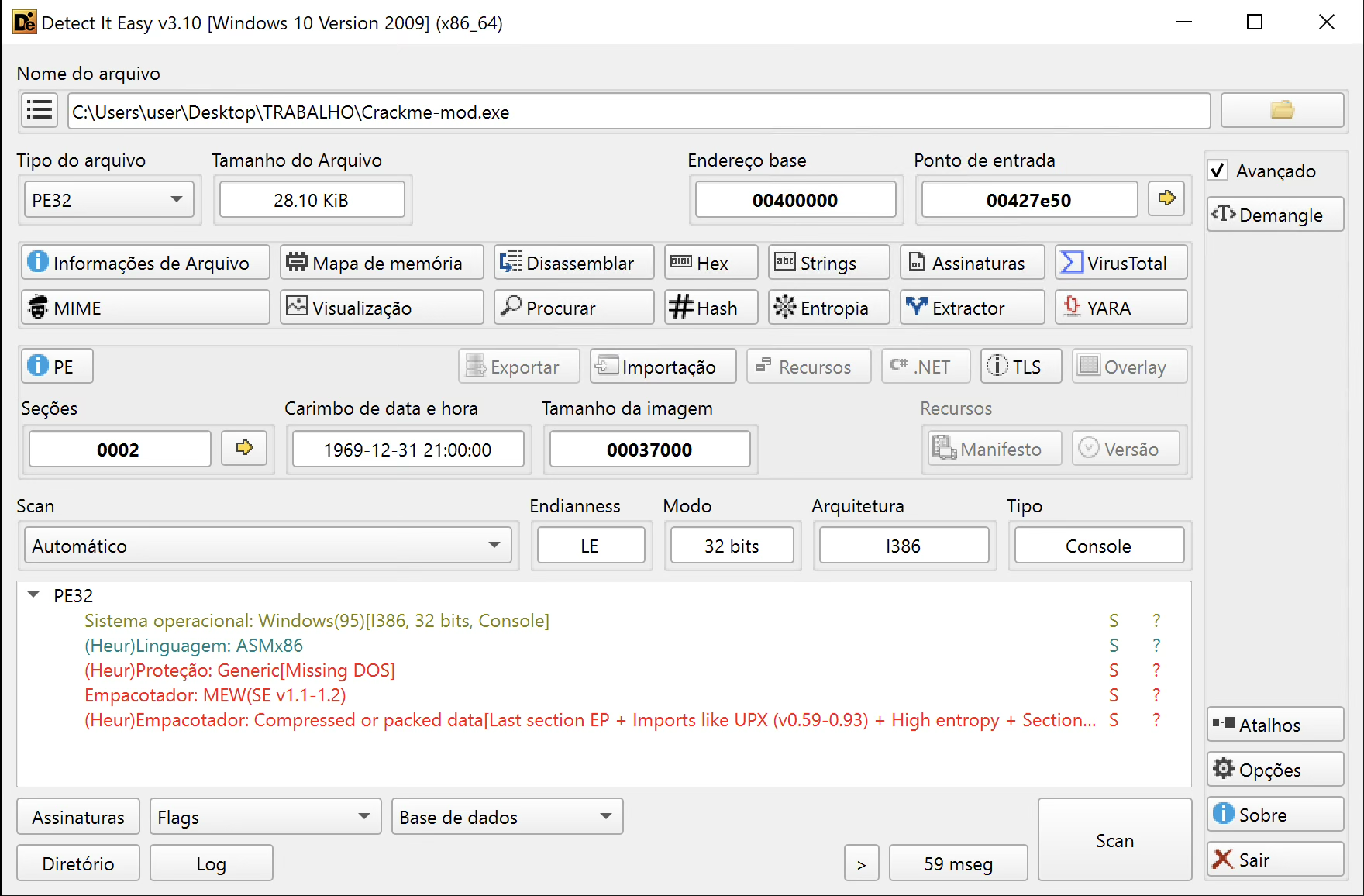Open the Hex viewer
Viewport: 1364px width, 896px height.
coord(711,263)
